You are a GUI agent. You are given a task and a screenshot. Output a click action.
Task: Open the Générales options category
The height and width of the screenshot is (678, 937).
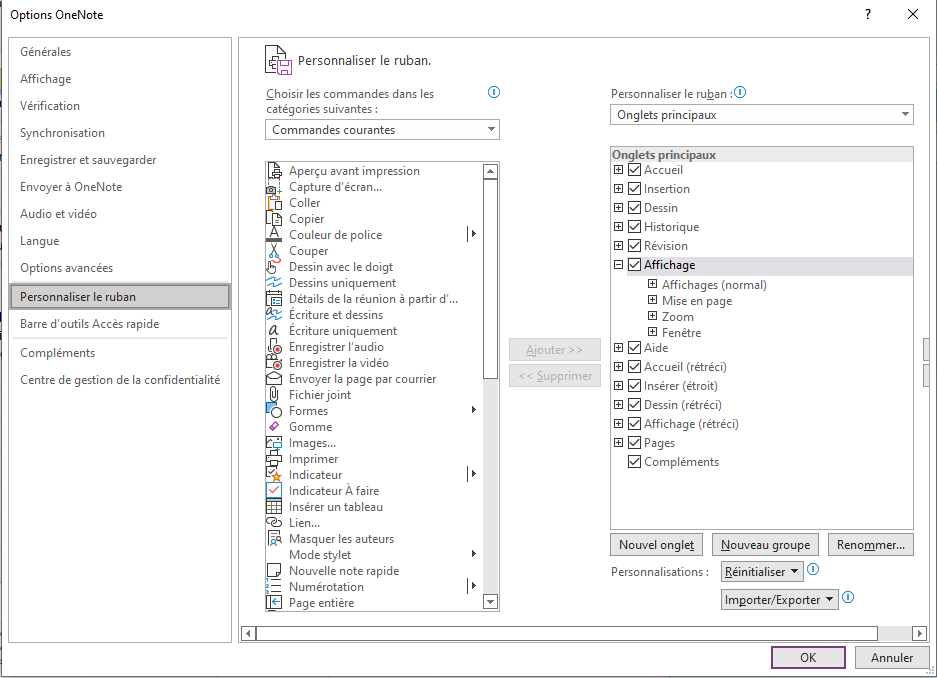(x=45, y=52)
